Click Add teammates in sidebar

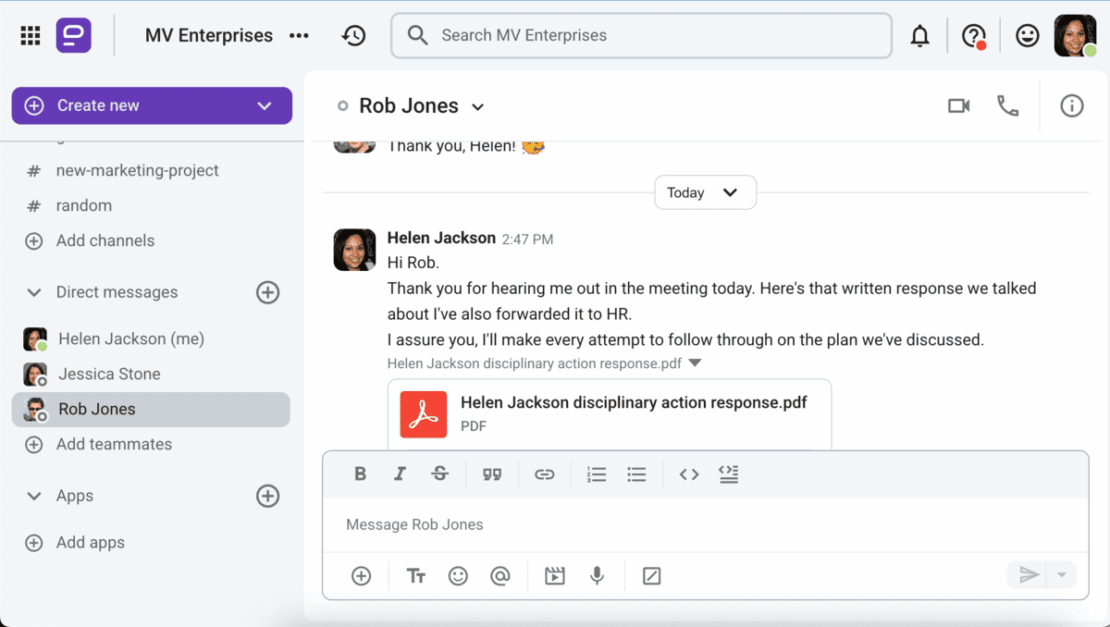pyautogui.click(x=113, y=444)
